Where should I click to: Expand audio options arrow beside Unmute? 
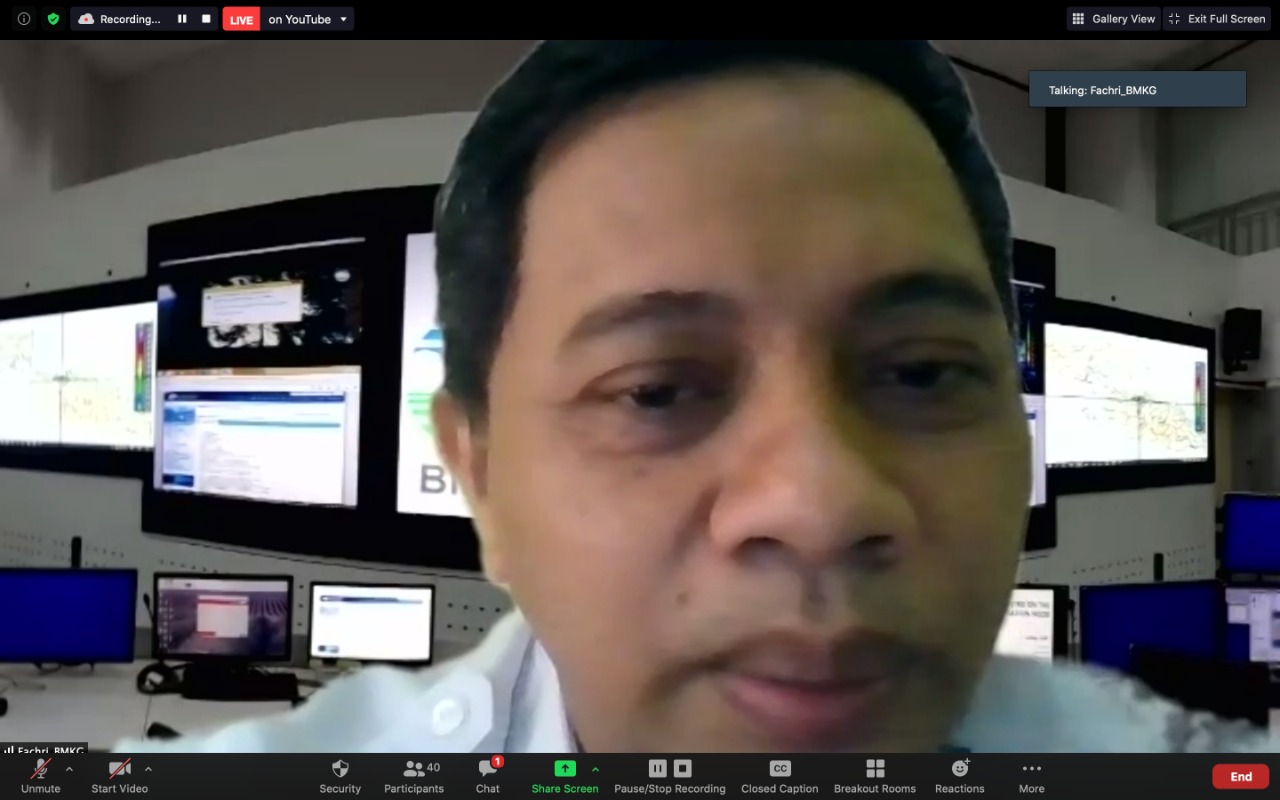tap(69, 769)
